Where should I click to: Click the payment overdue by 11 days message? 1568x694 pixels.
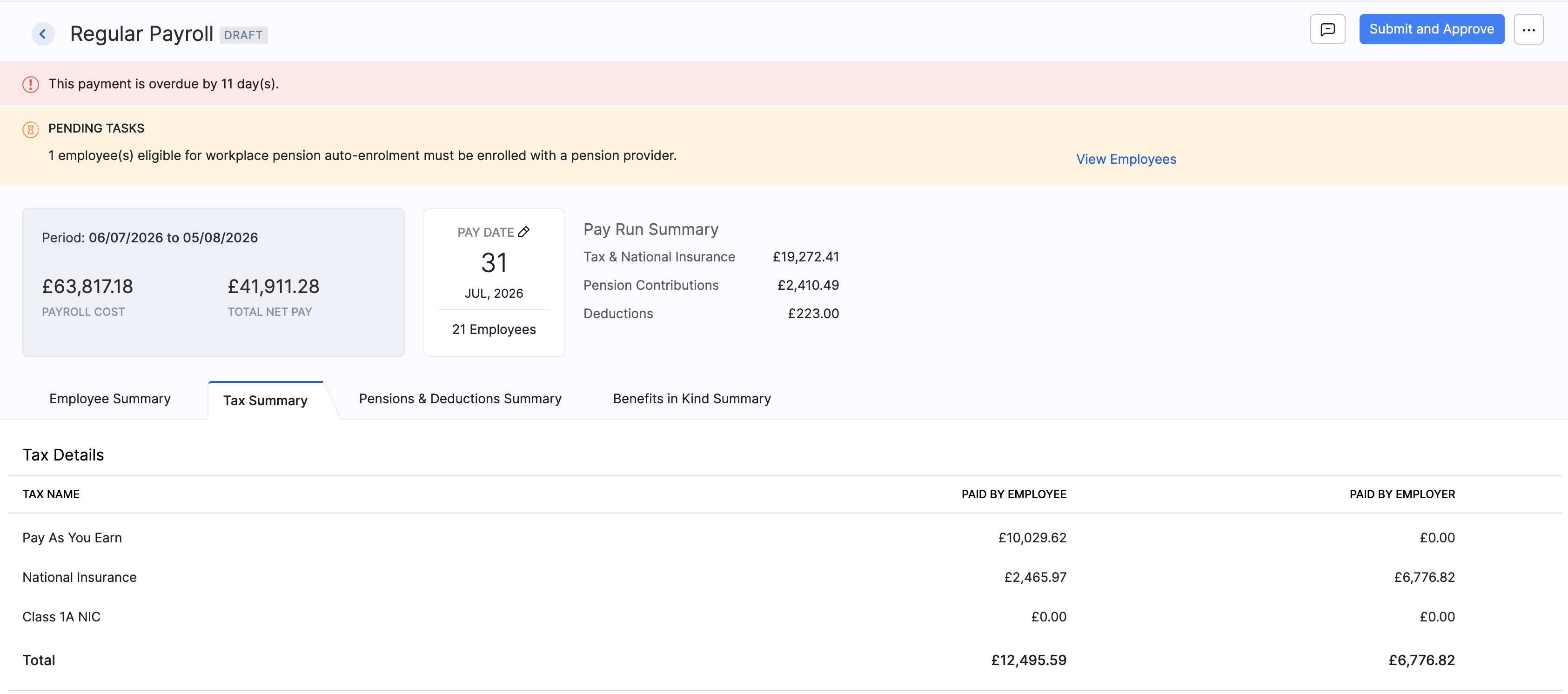[x=164, y=84]
